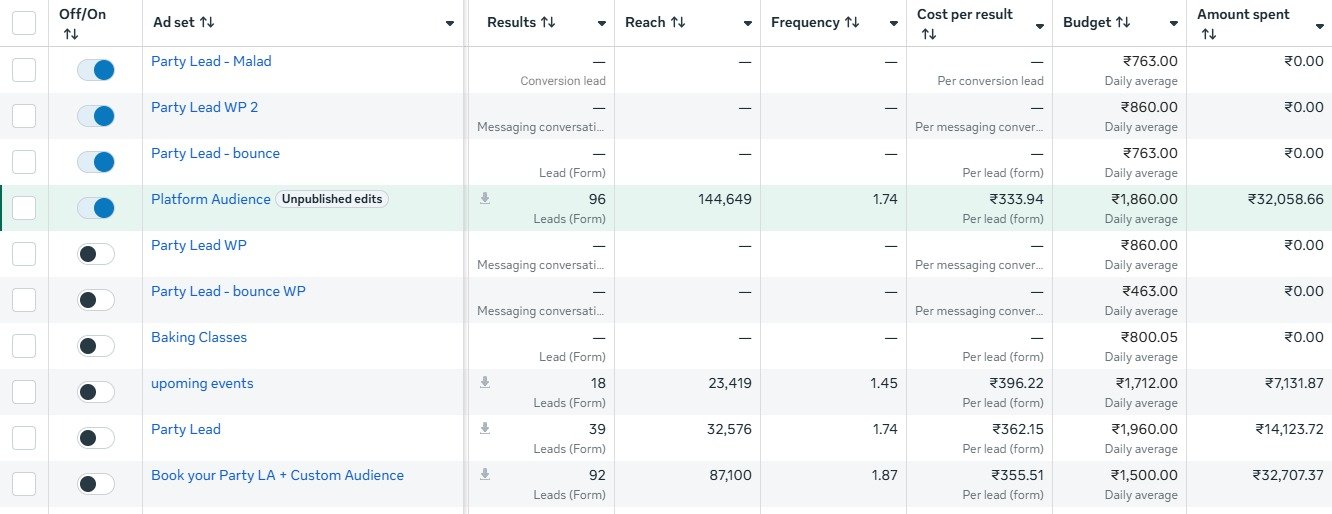The image size is (1332, 514).
Task: Enable the Baking Classes ad set
Action: 96,346
